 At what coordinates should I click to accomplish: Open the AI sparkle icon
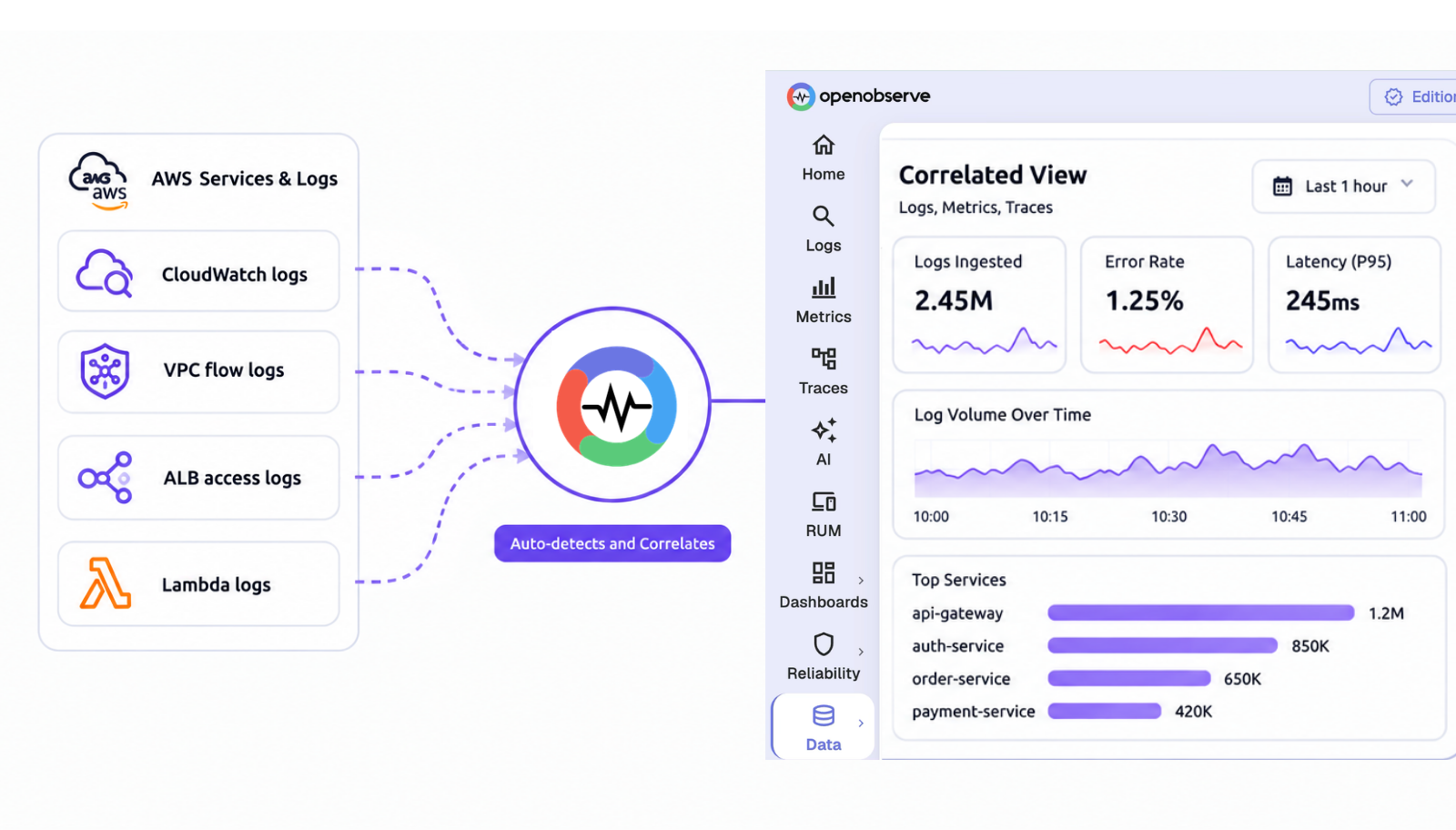(x=824, y=430)
